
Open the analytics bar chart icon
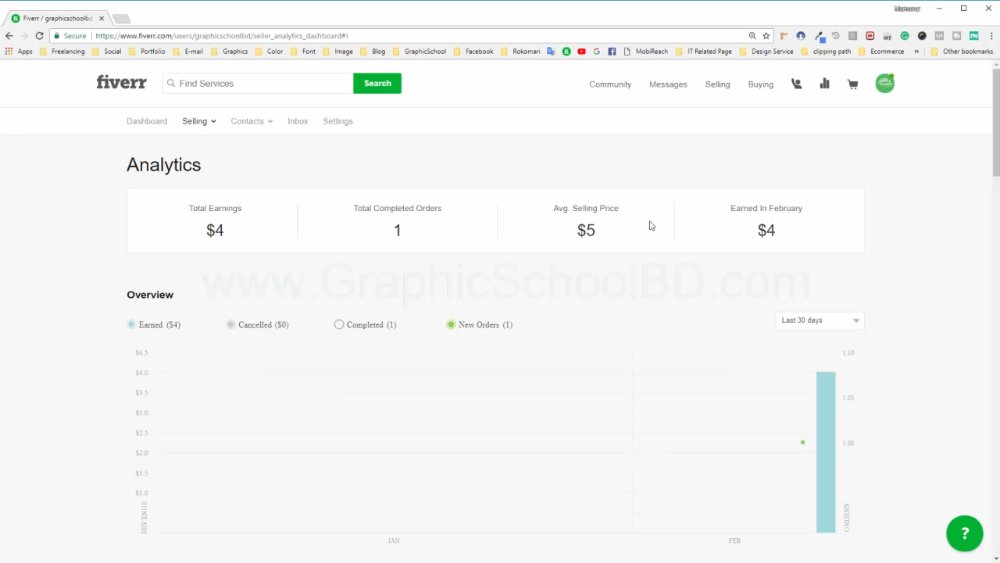(x=825, y=84)
